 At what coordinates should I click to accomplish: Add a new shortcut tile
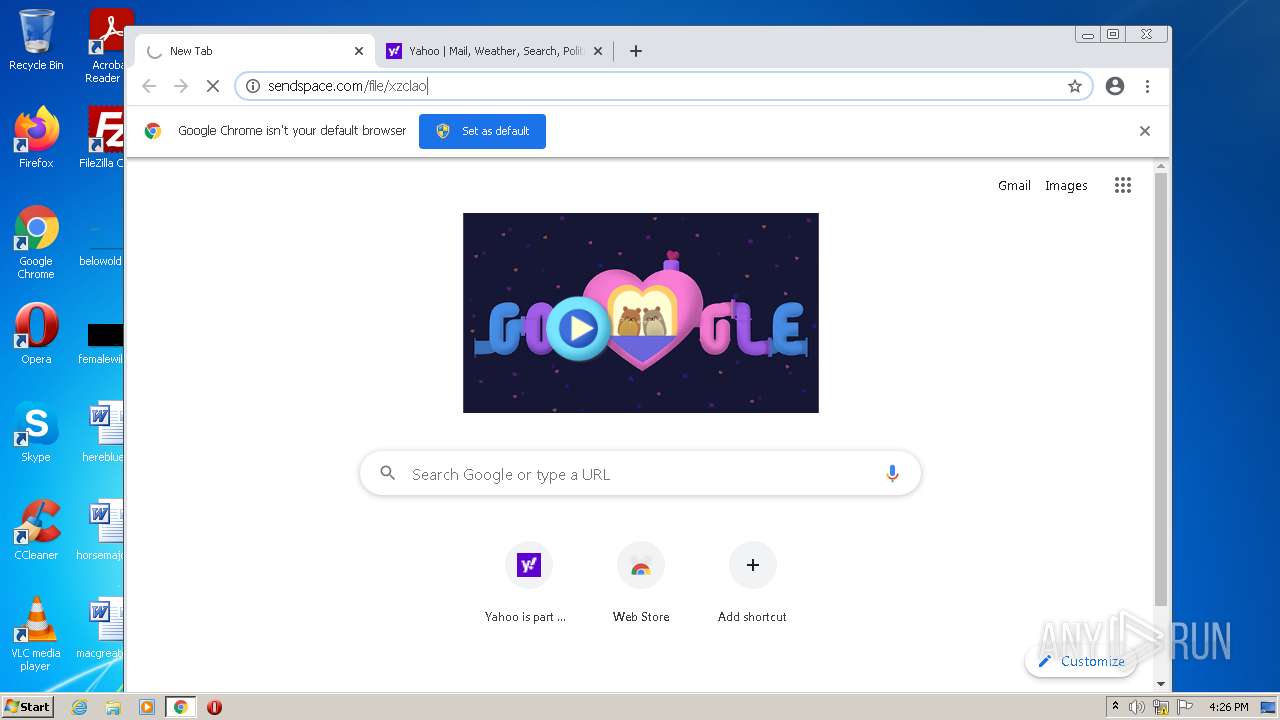pos(752,583)
